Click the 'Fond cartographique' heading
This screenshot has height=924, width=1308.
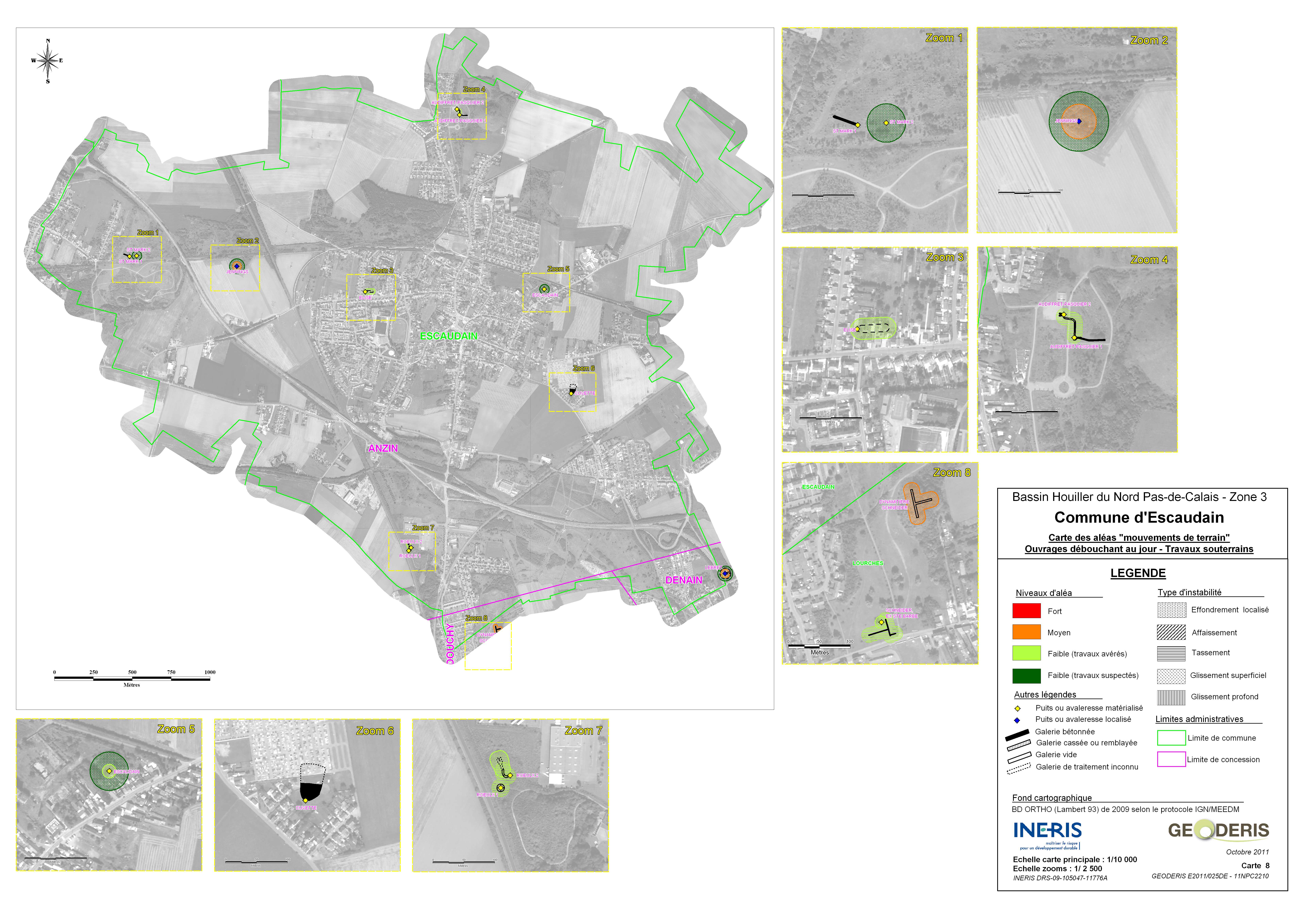pyautogui.click(x=1052, y=798)
